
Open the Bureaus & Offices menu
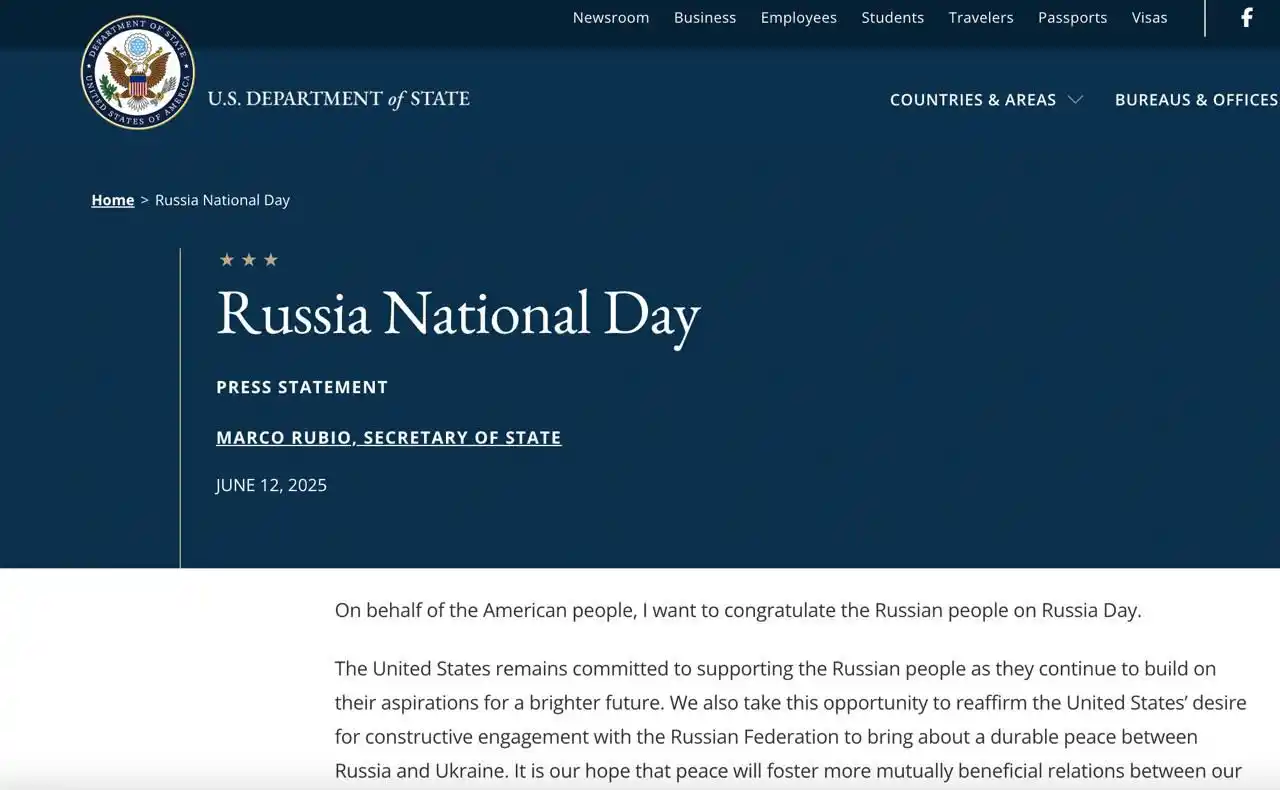(x=1197, y=99)
